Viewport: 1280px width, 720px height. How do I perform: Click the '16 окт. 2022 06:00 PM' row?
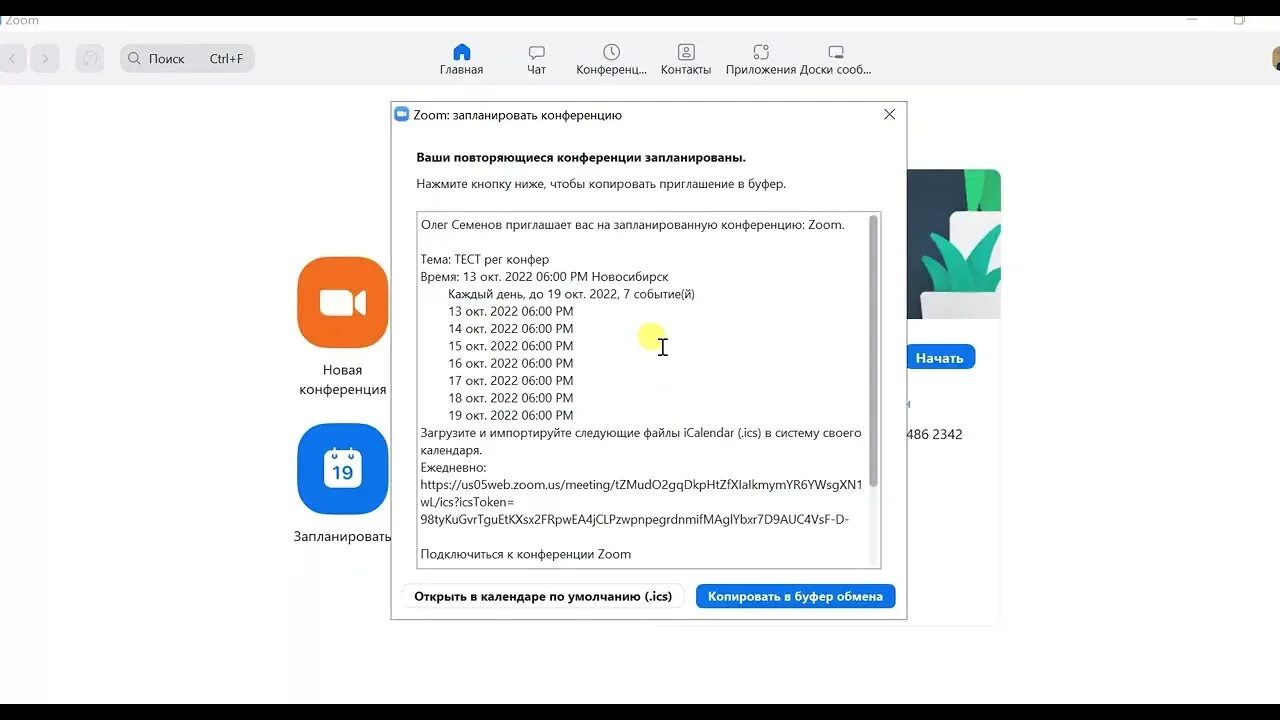[x=510, y=363]
